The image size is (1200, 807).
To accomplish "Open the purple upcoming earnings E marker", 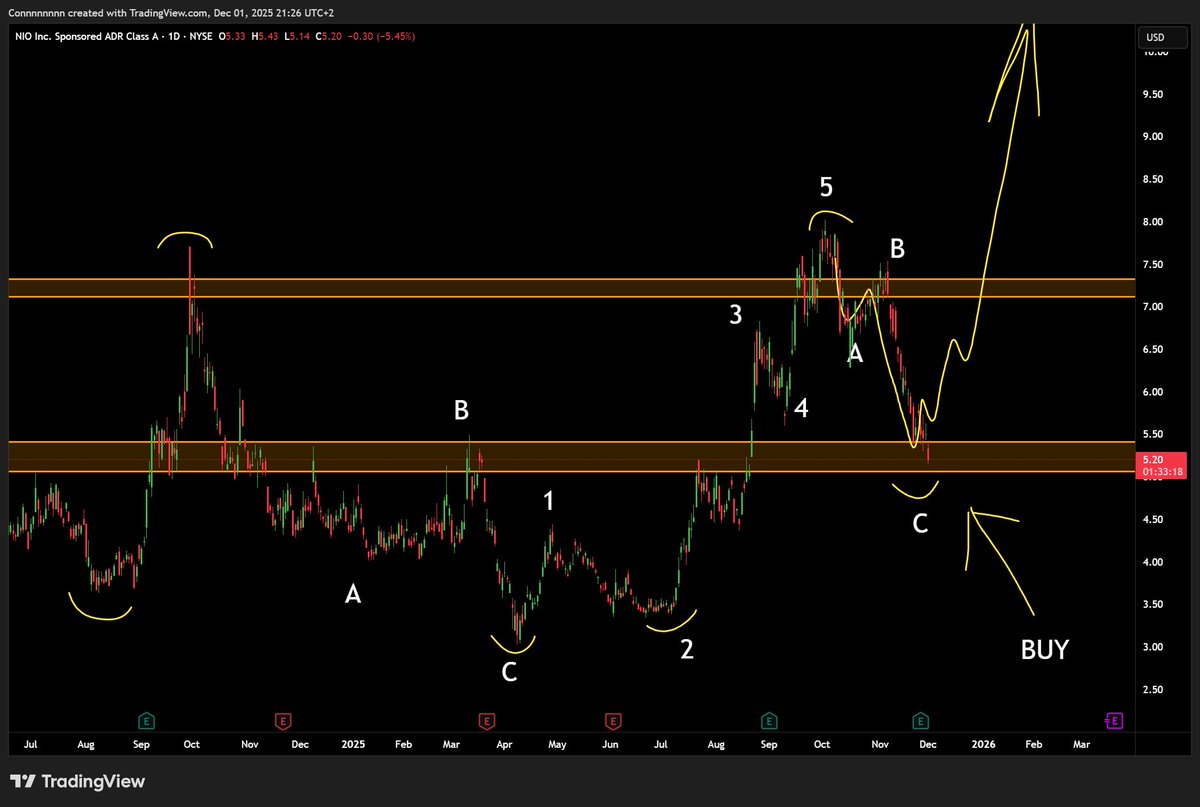I will coord(1113,720).
